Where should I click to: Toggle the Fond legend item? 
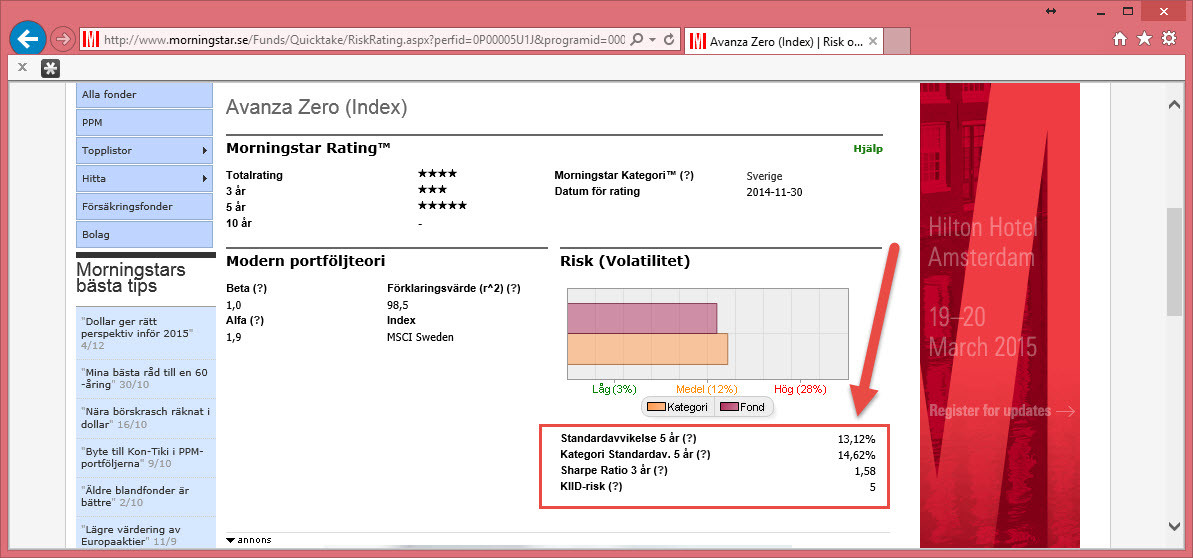(742, 407)
